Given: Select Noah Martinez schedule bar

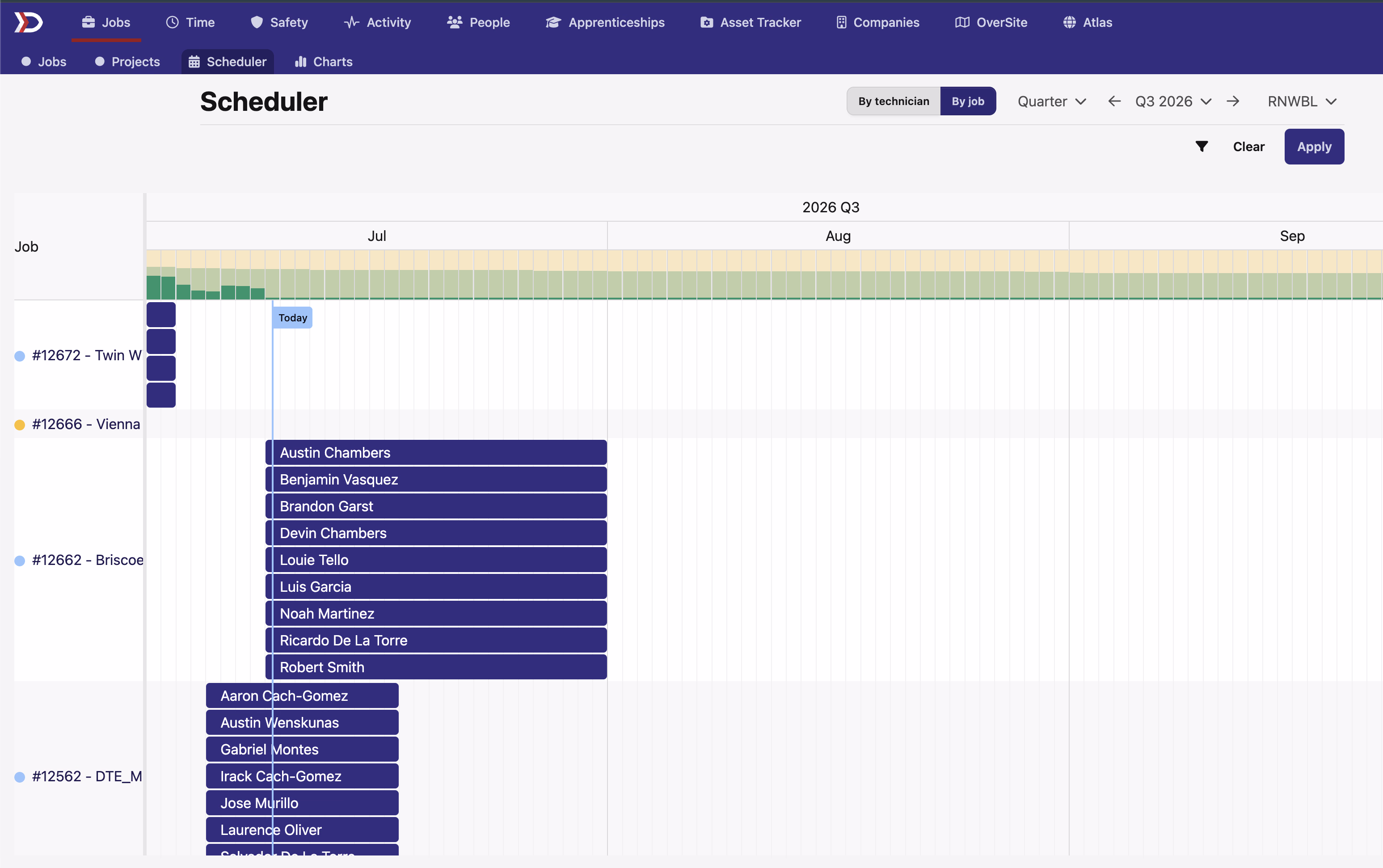Looking at the screenshot, I should tap(436, 614).
